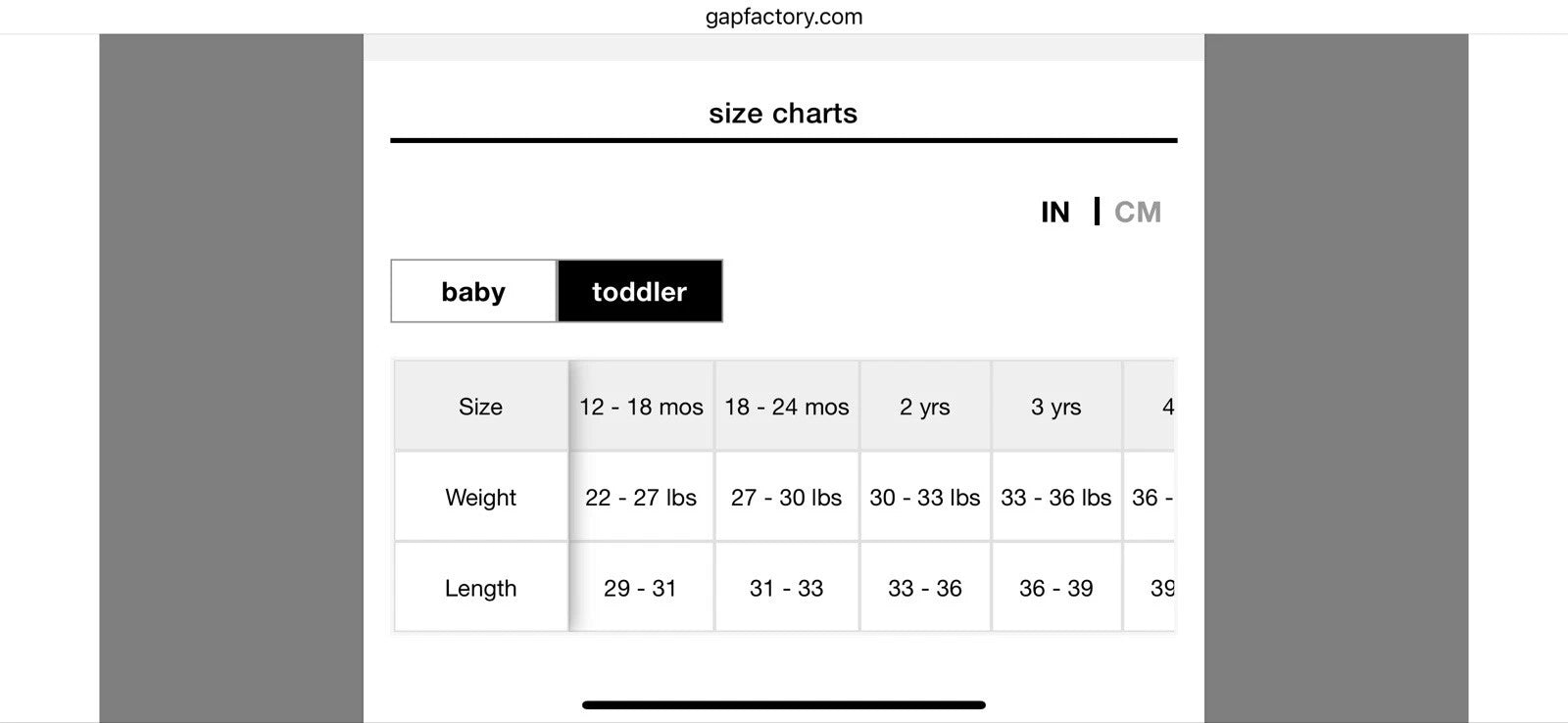Select the 2 yrs column header
This screenshot has width=1568, height=723.
pos(925,407)
